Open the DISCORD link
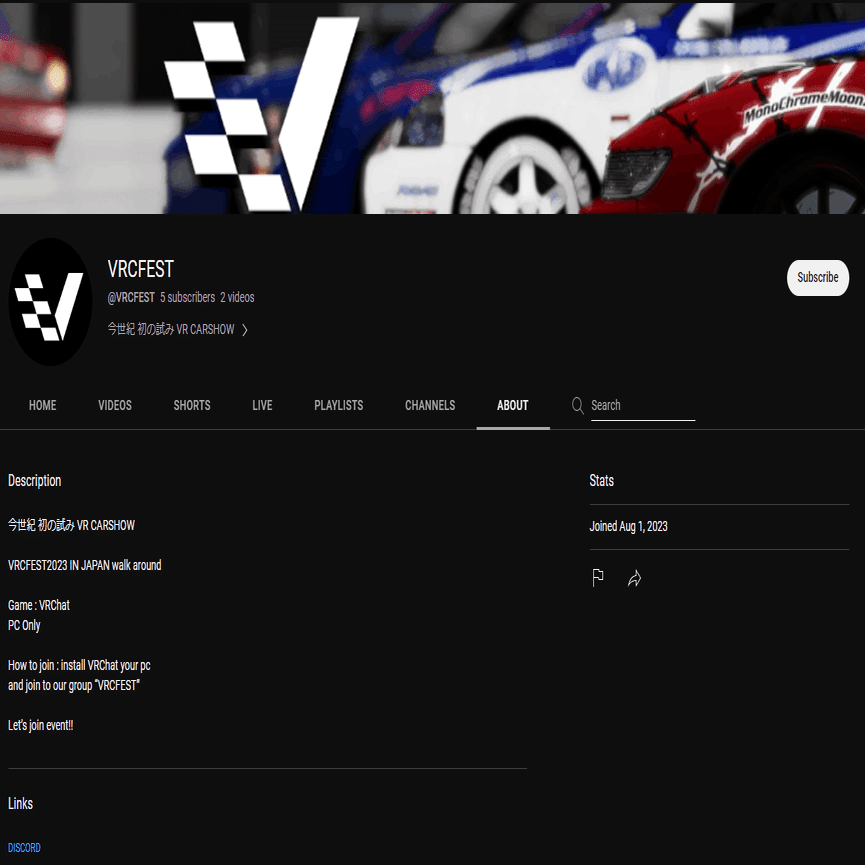The image size is (865, 865). [x=24, y=847]
